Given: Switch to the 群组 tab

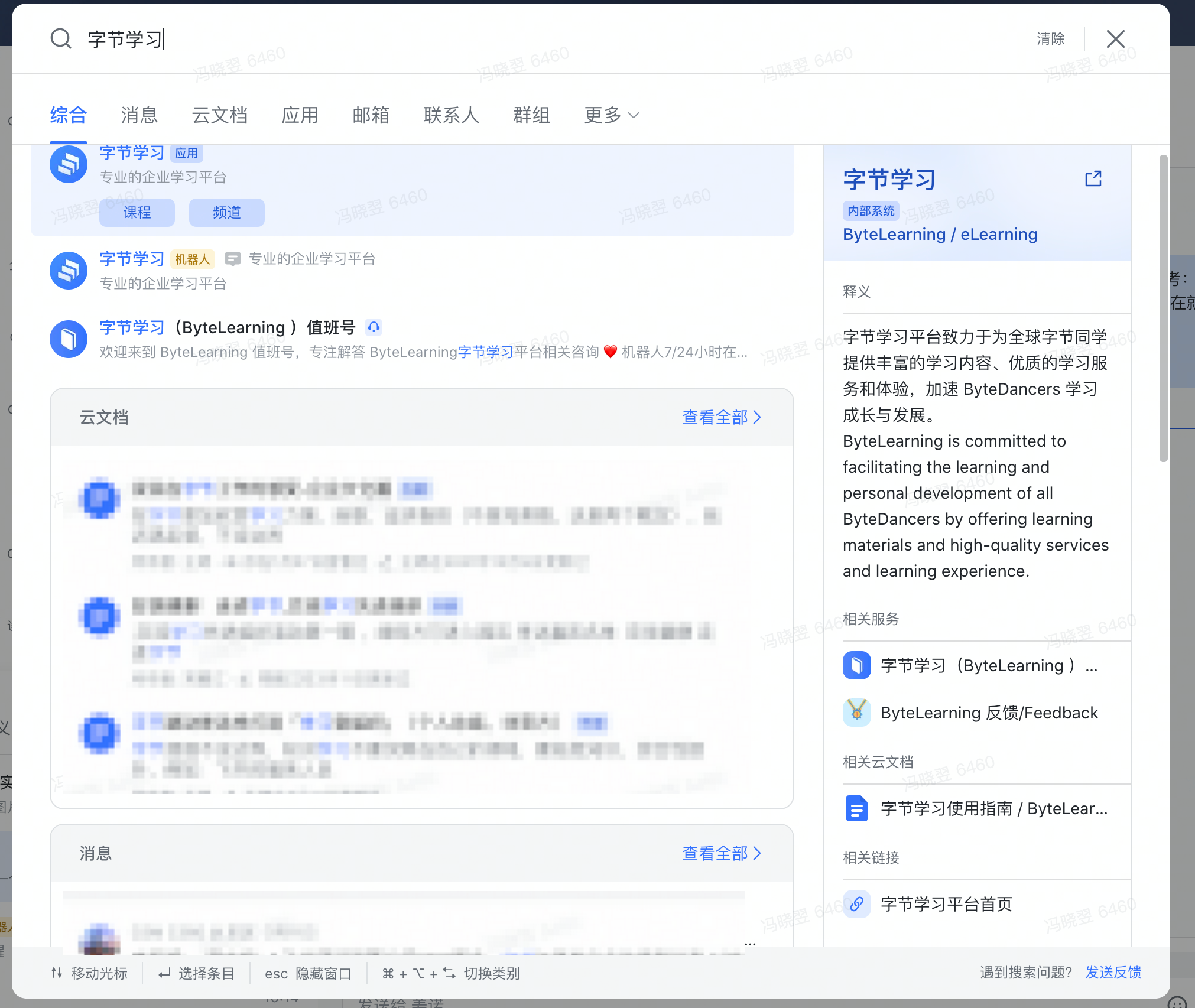Looking at the screenshot, I should 532,115.
